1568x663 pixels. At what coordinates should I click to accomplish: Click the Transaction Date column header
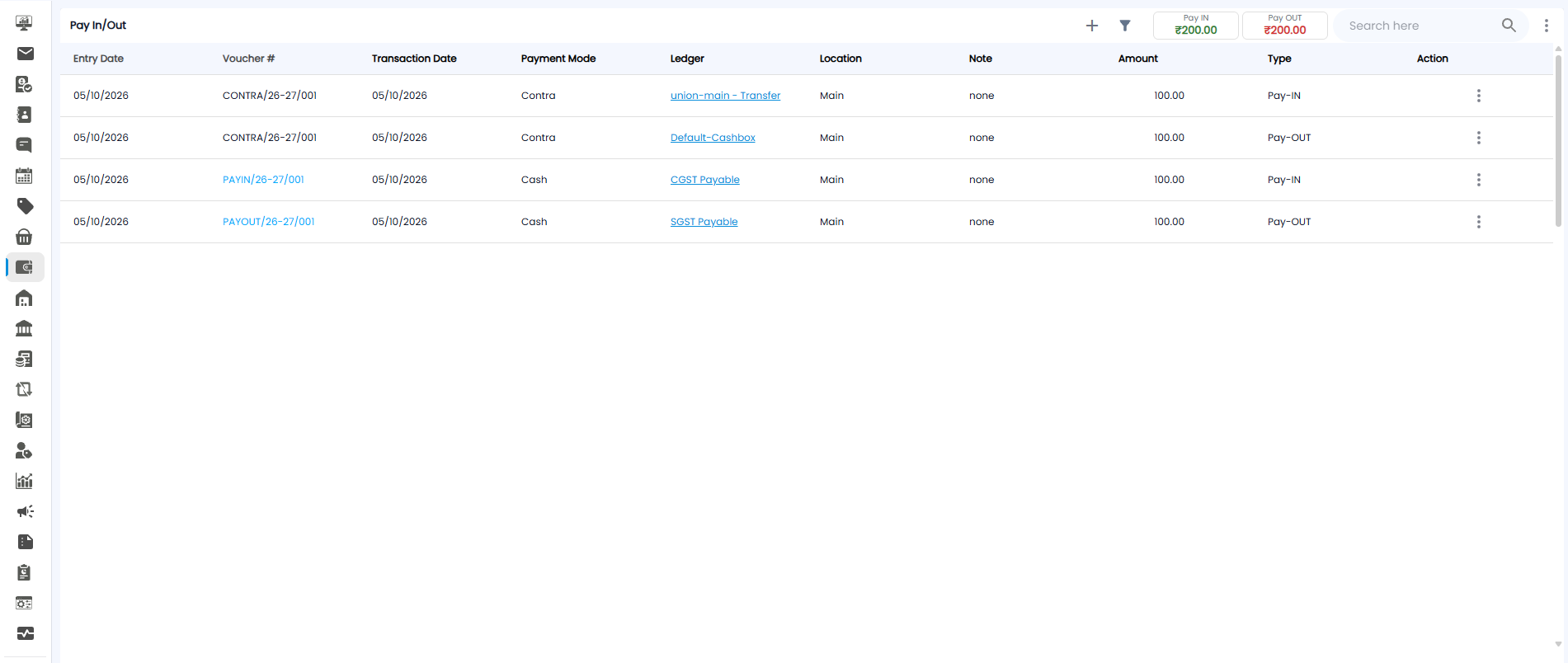tap(414, 59)
